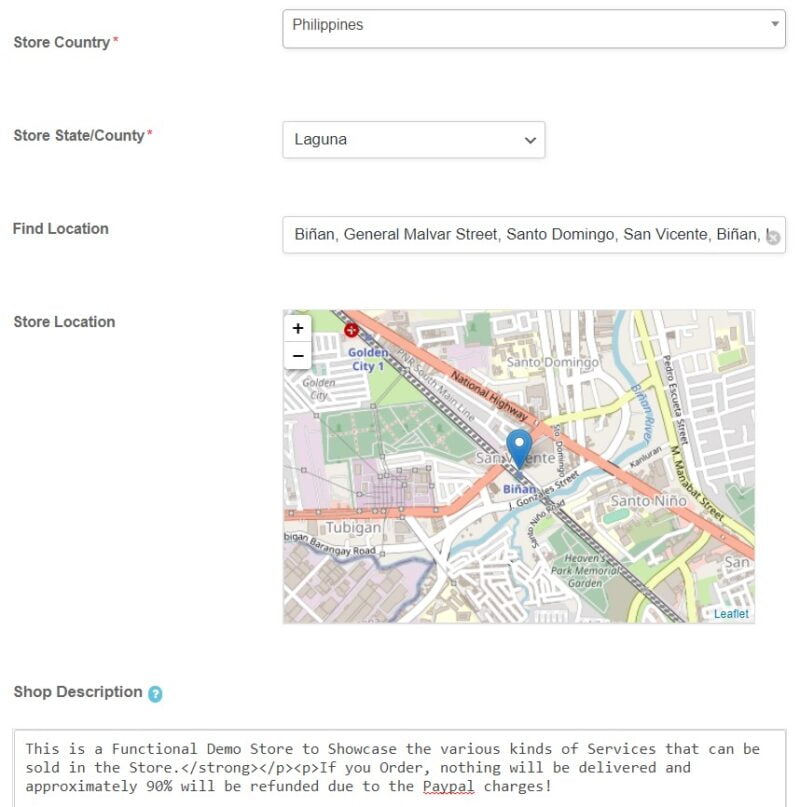Zoom in on the store location map
The height and width of the screenshot is (807, 800).
(296, 329)
